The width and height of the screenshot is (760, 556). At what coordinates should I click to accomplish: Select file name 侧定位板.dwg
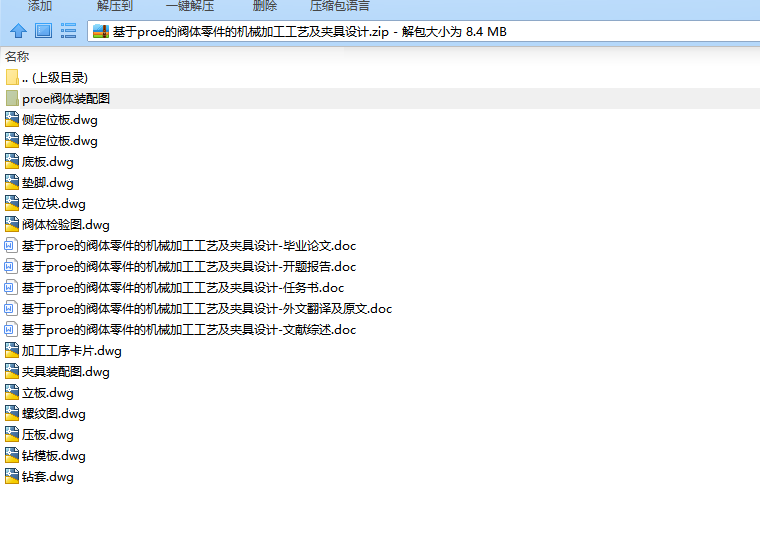pyautogui.click(x=60, y=120)
